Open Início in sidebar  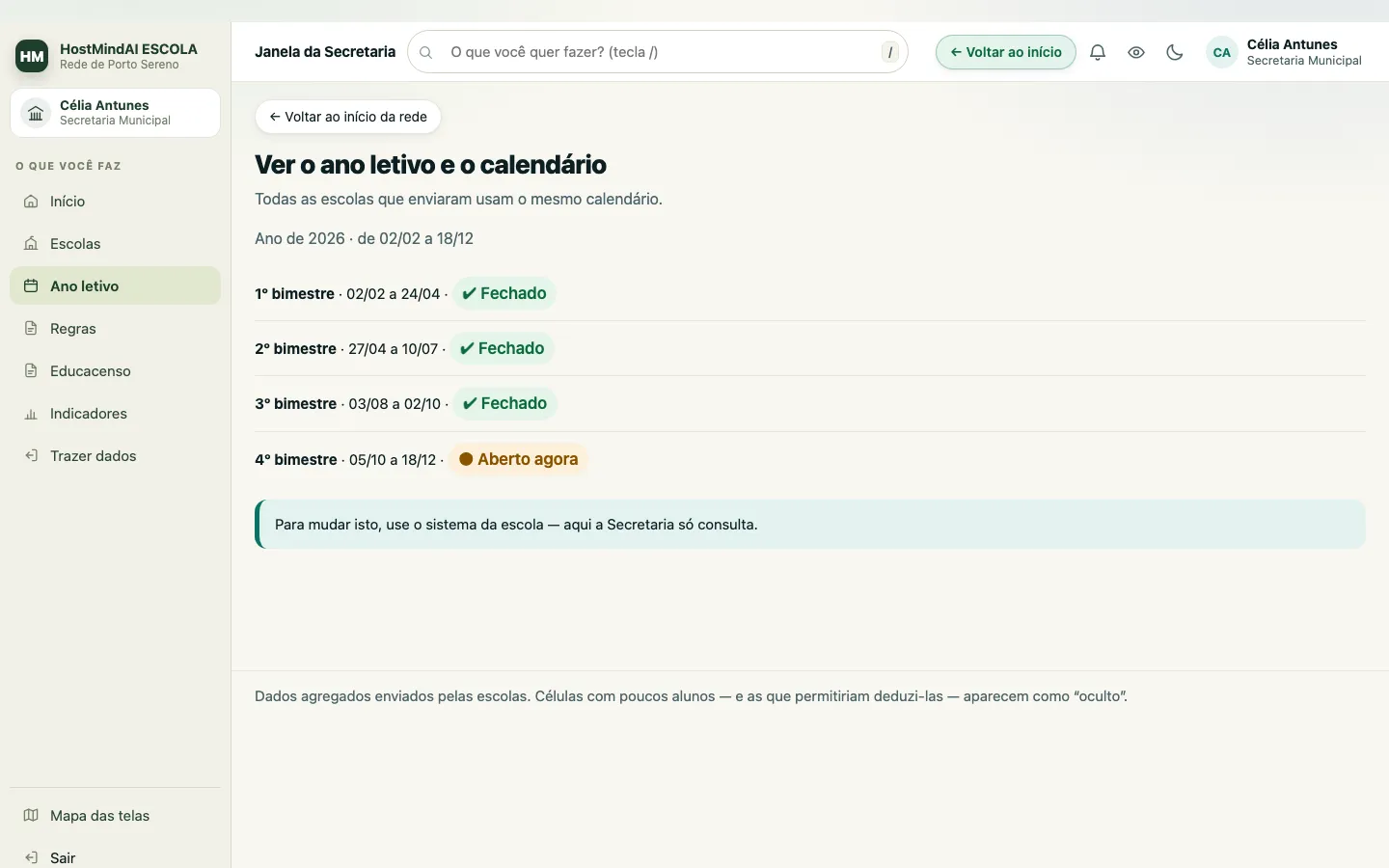tap(115, 202)
